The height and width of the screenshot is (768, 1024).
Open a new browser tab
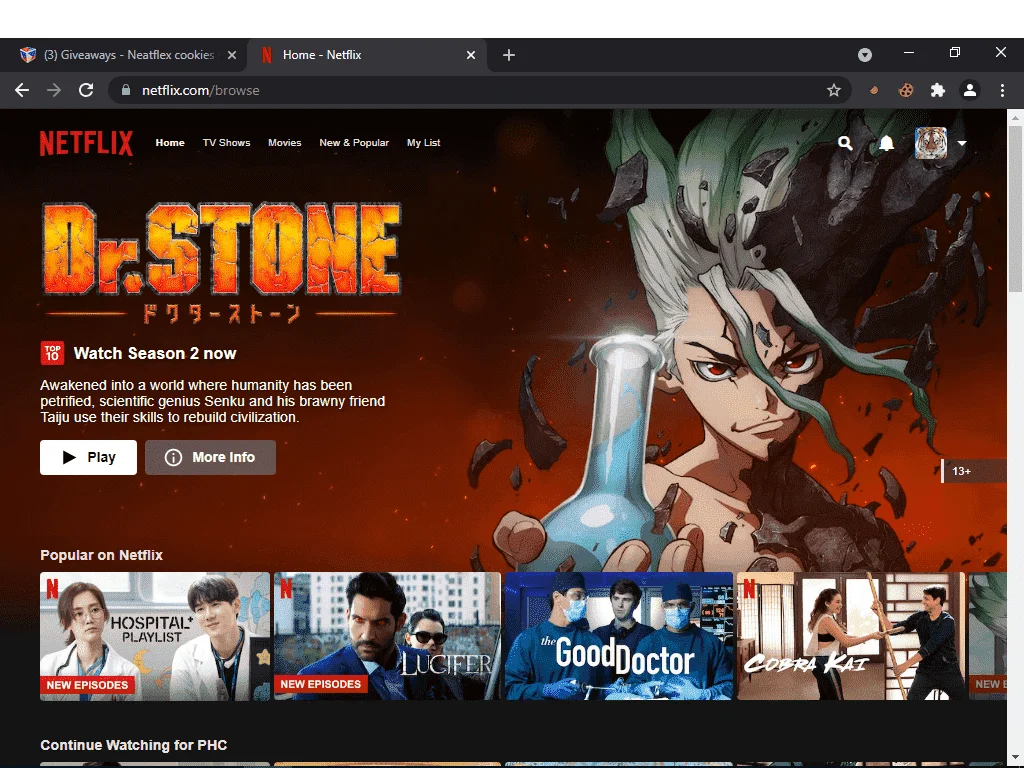coord(509,56)
